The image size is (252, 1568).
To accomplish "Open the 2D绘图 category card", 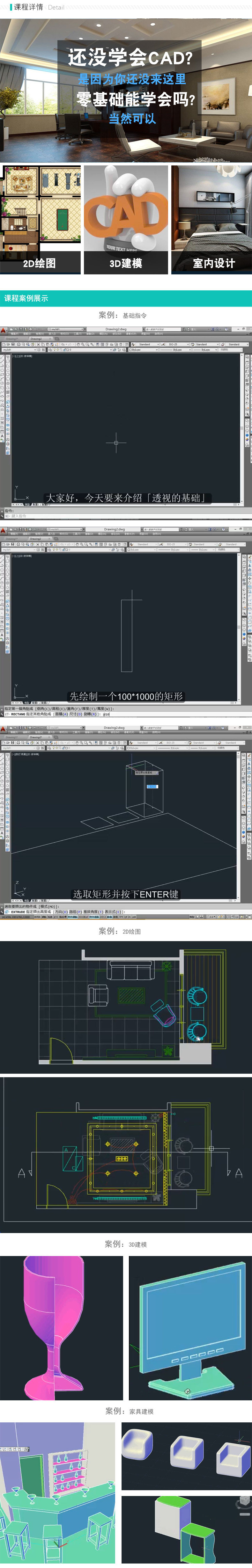I will [x=40, y=220].
